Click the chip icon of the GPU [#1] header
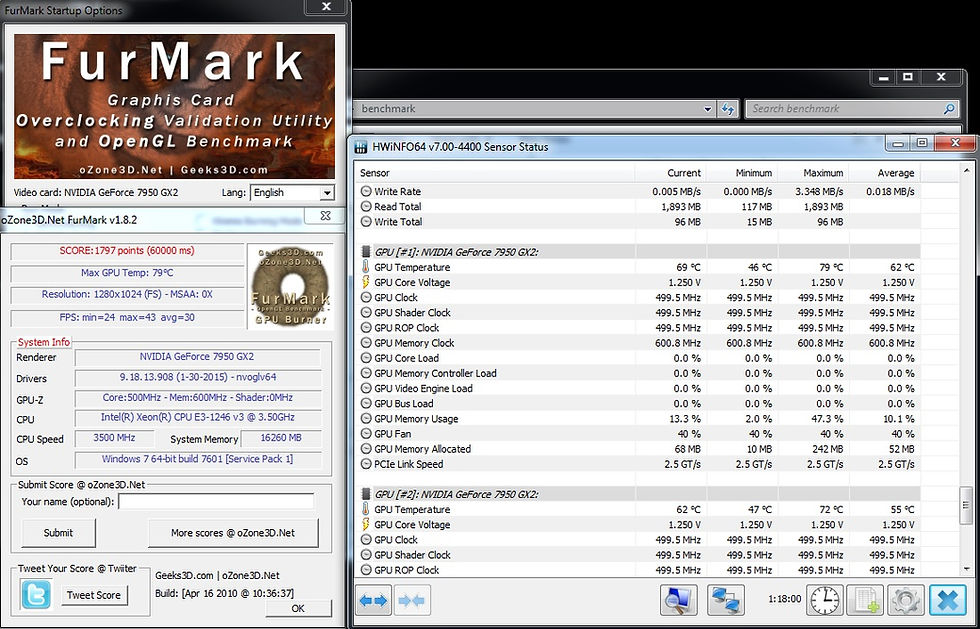This screenshot has height=629, width=980. click(366, 252)
